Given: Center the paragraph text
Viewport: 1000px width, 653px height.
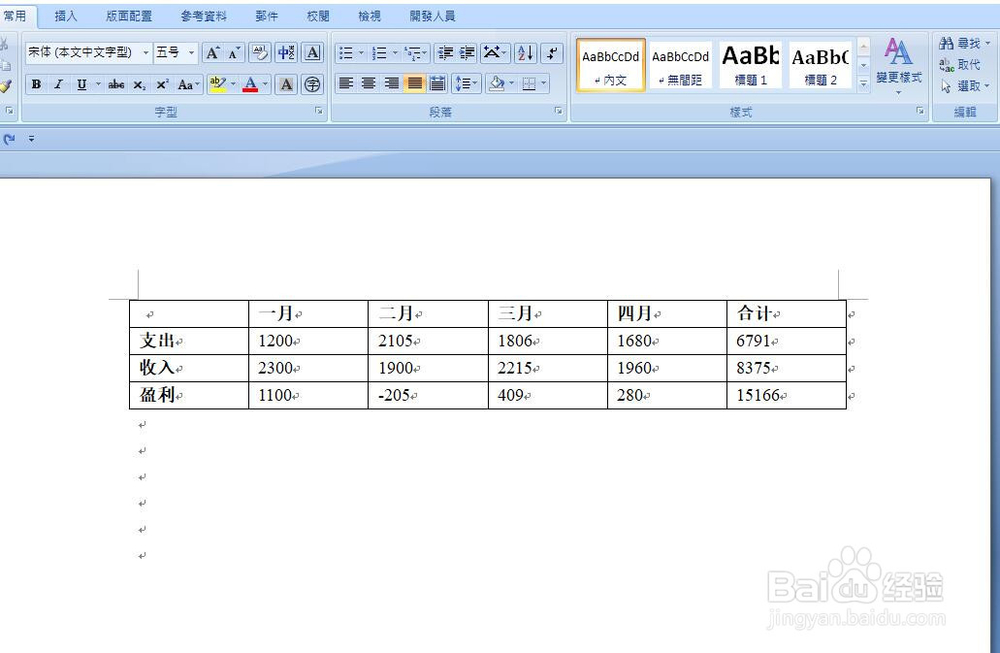Looking at the screenshot, I should tap(369, 83).
